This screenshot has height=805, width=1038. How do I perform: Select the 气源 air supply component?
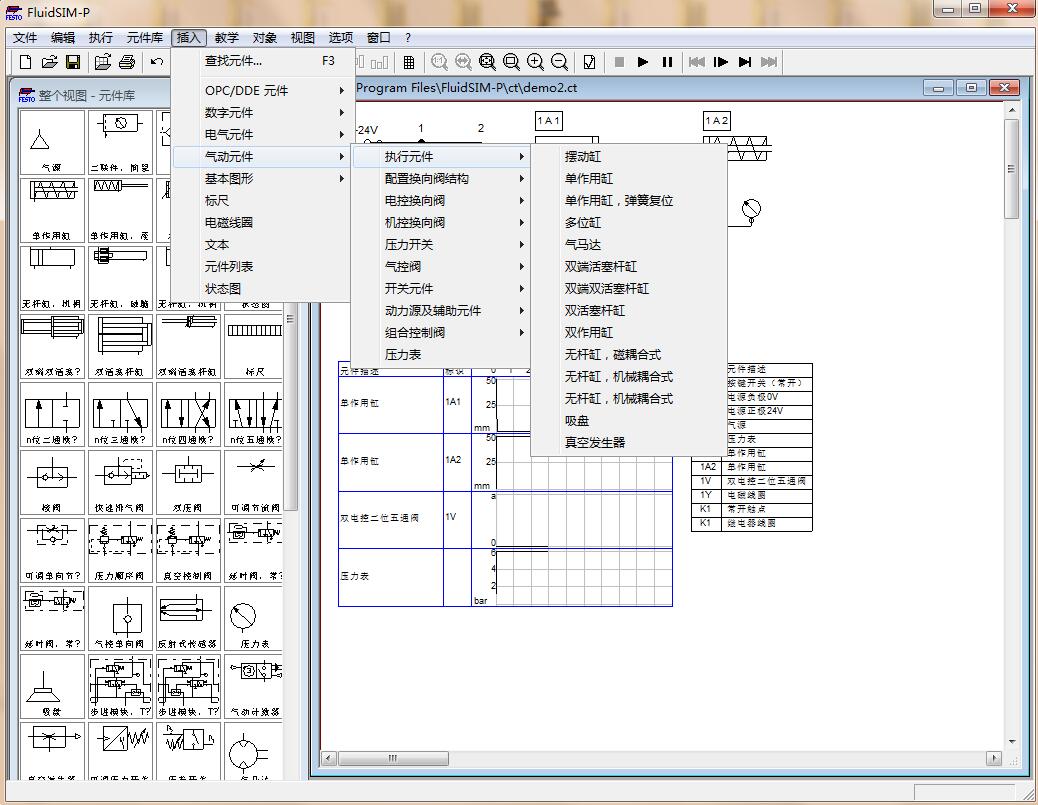click(52, 142)
